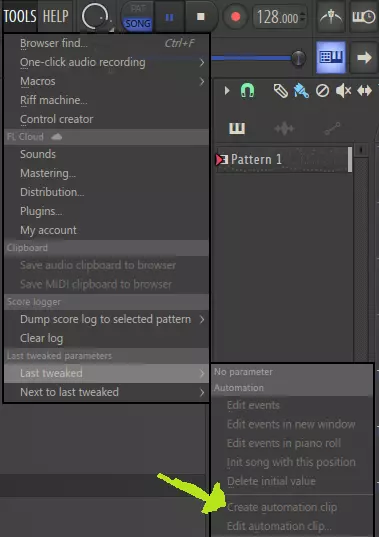
Task: Click the record button
Action: (x=235, y=17)
